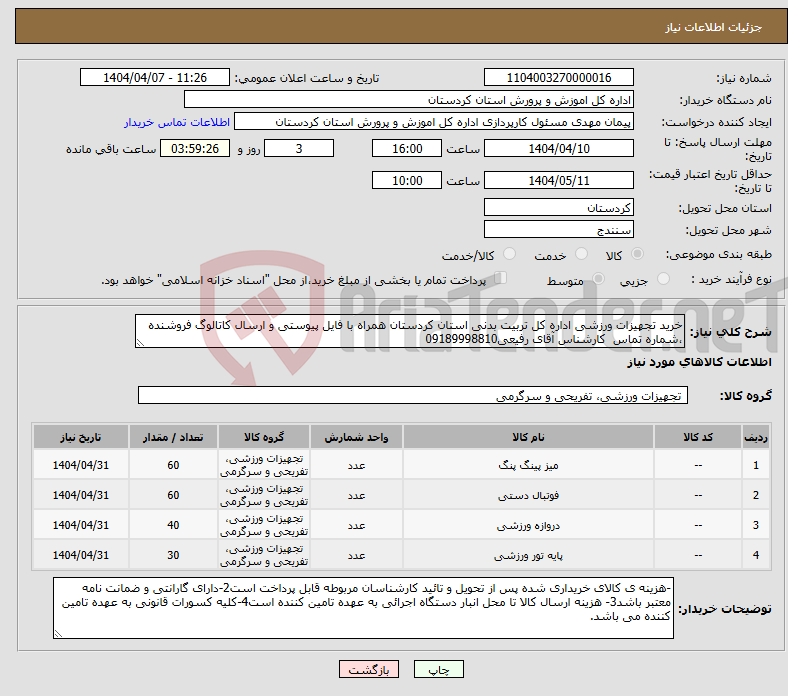Viewport: 788px width, 696px height.
Task: Click the response deadline date 1404/04/10
Action: 558,148
